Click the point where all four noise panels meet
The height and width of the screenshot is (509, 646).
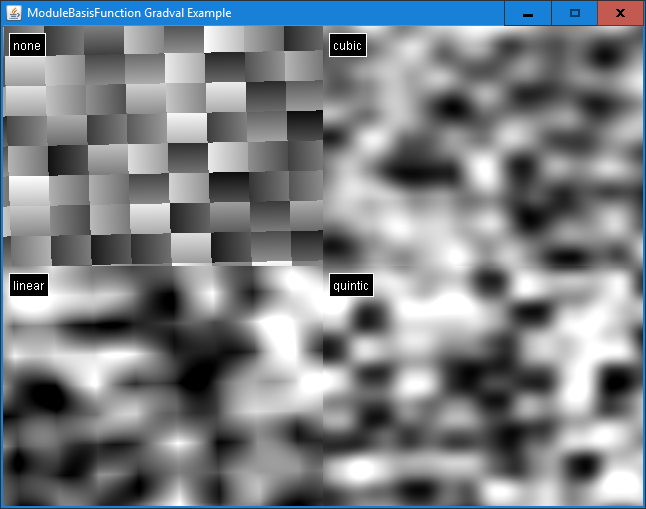point(323,266)
